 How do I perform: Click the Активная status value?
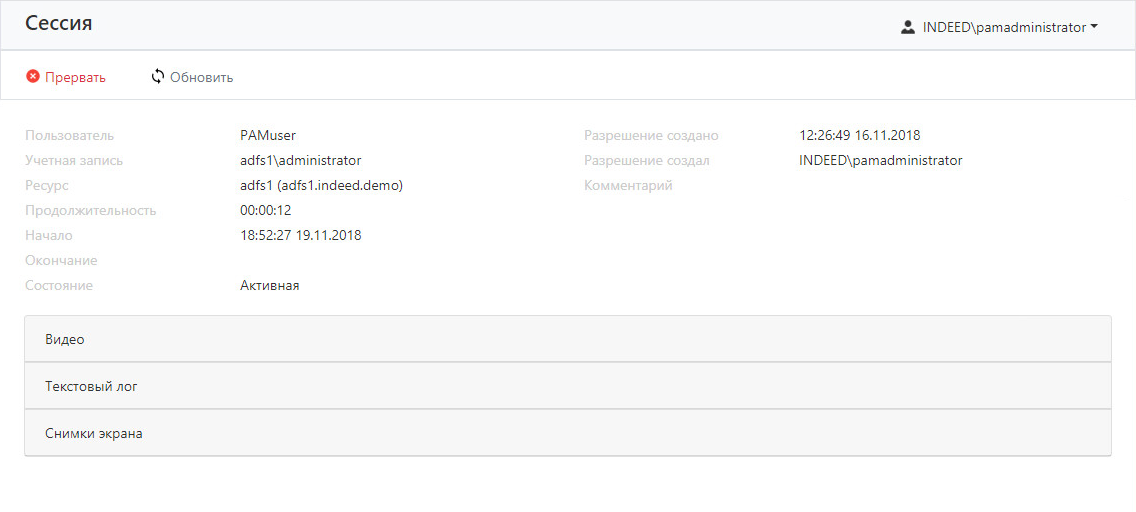click(269, 285)
